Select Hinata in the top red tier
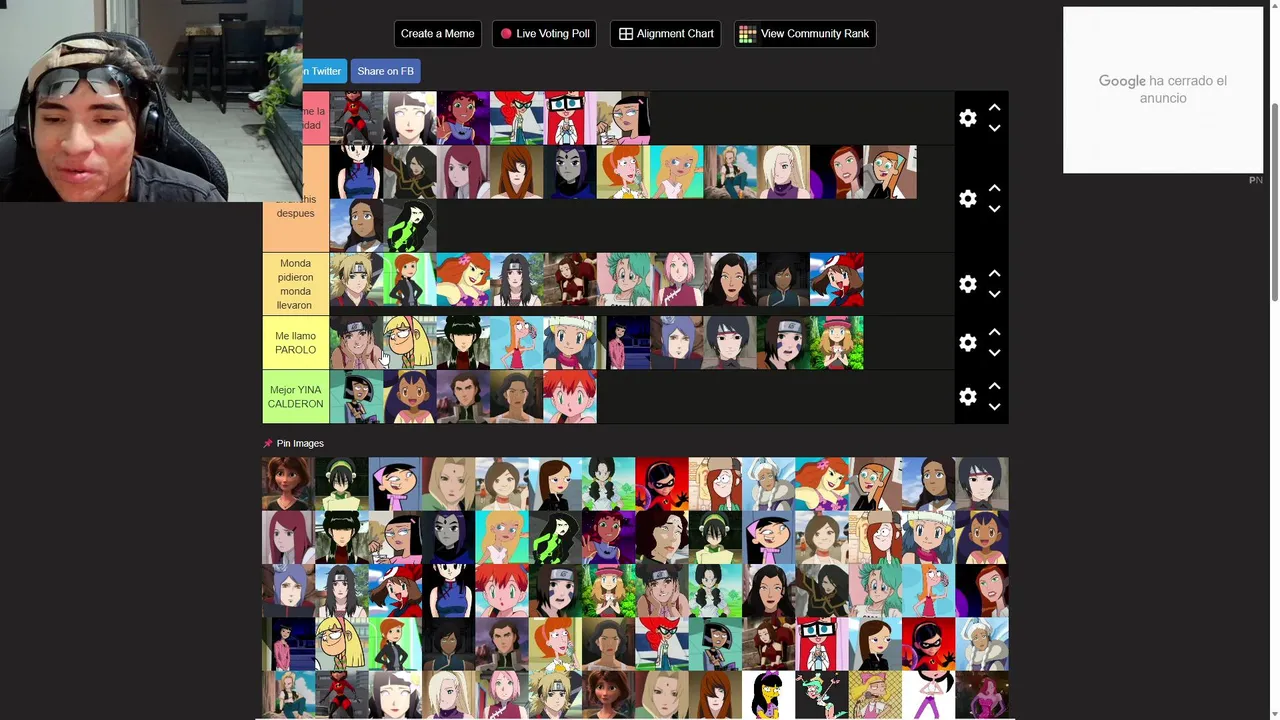 click(x=410, y=118)
